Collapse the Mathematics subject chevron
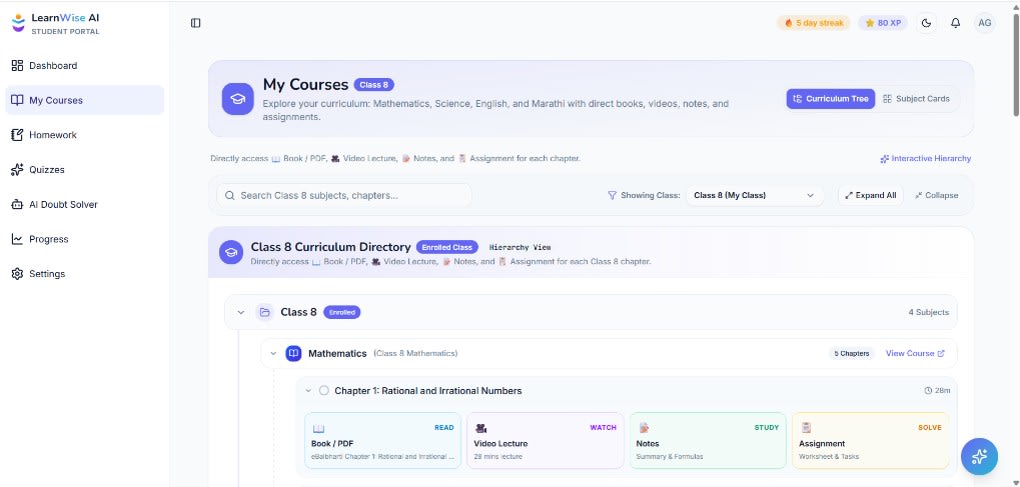This screenshot has height=487, width=1020. coord(273,353)
